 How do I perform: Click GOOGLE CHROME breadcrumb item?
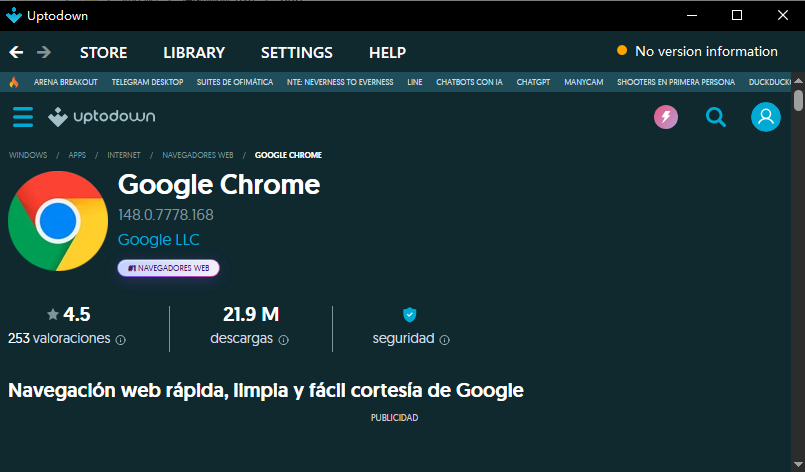click(288, 155)
